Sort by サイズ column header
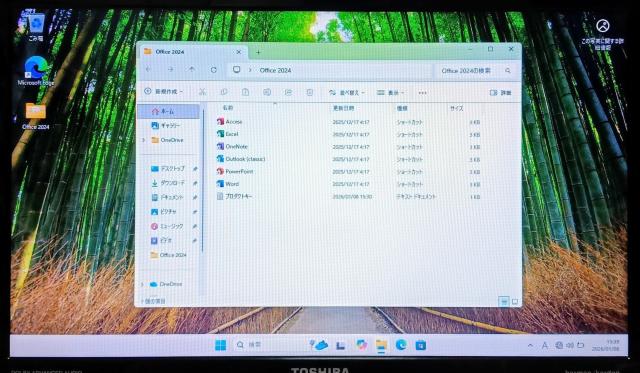This screenshot has width=640, height=373. pyautogui.click(x=457, y=108)
